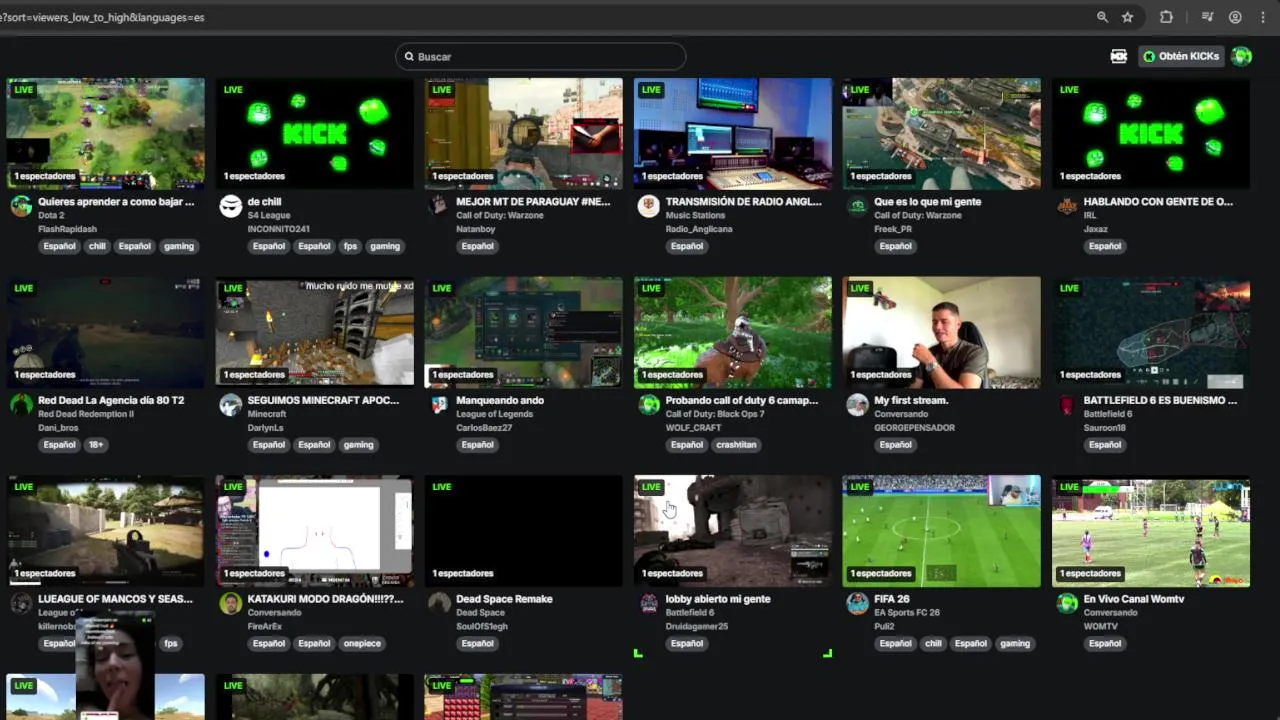
Task: Open the radio studio stream thumbnail
Action: coord(732,133)
